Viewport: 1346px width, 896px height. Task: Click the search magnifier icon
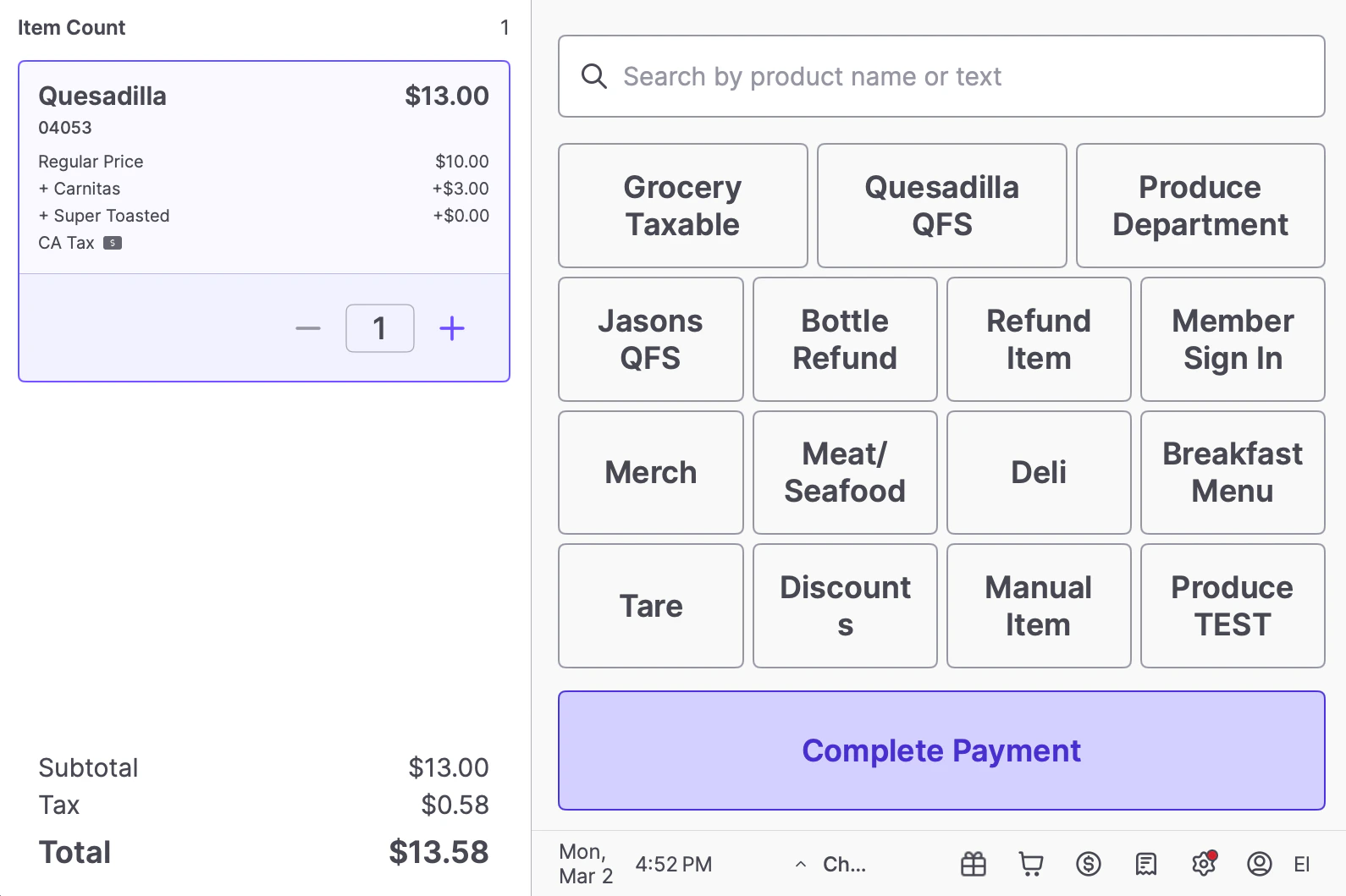click(594, 76)
